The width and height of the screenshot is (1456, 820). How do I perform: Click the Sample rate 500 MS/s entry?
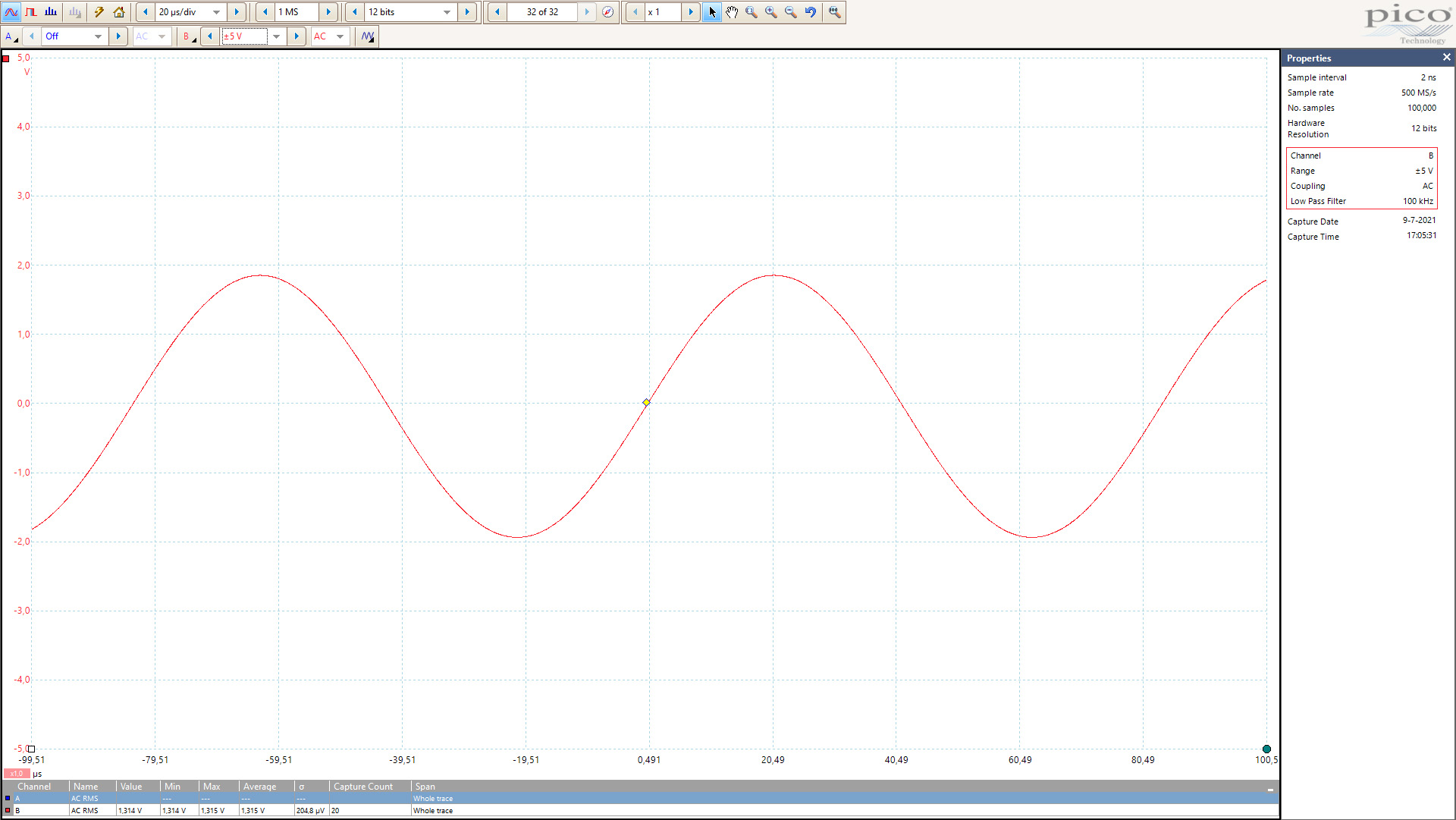pos(1361,93)
